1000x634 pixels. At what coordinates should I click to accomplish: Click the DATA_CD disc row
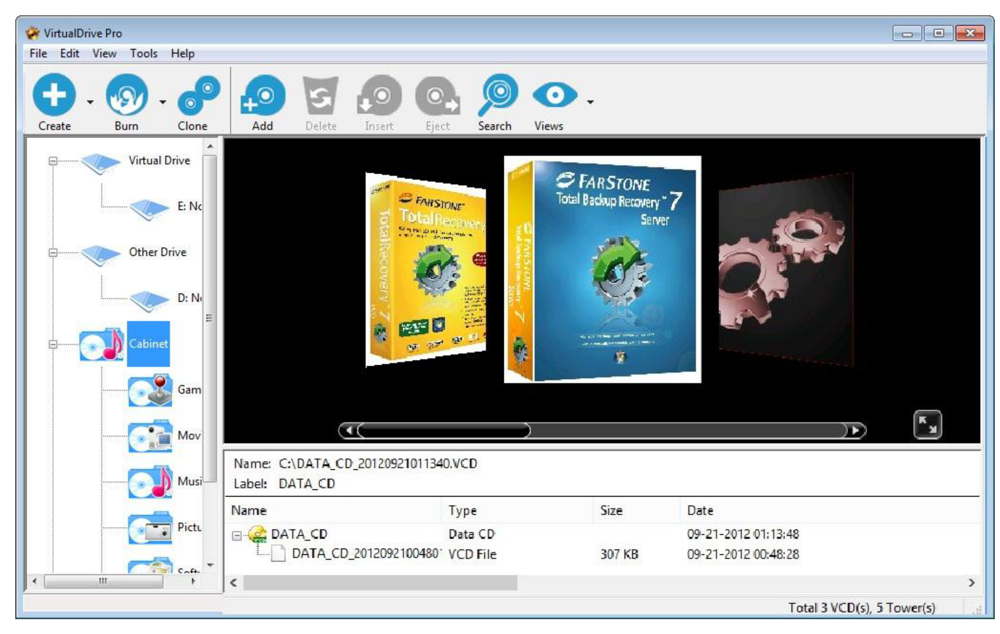603,534
